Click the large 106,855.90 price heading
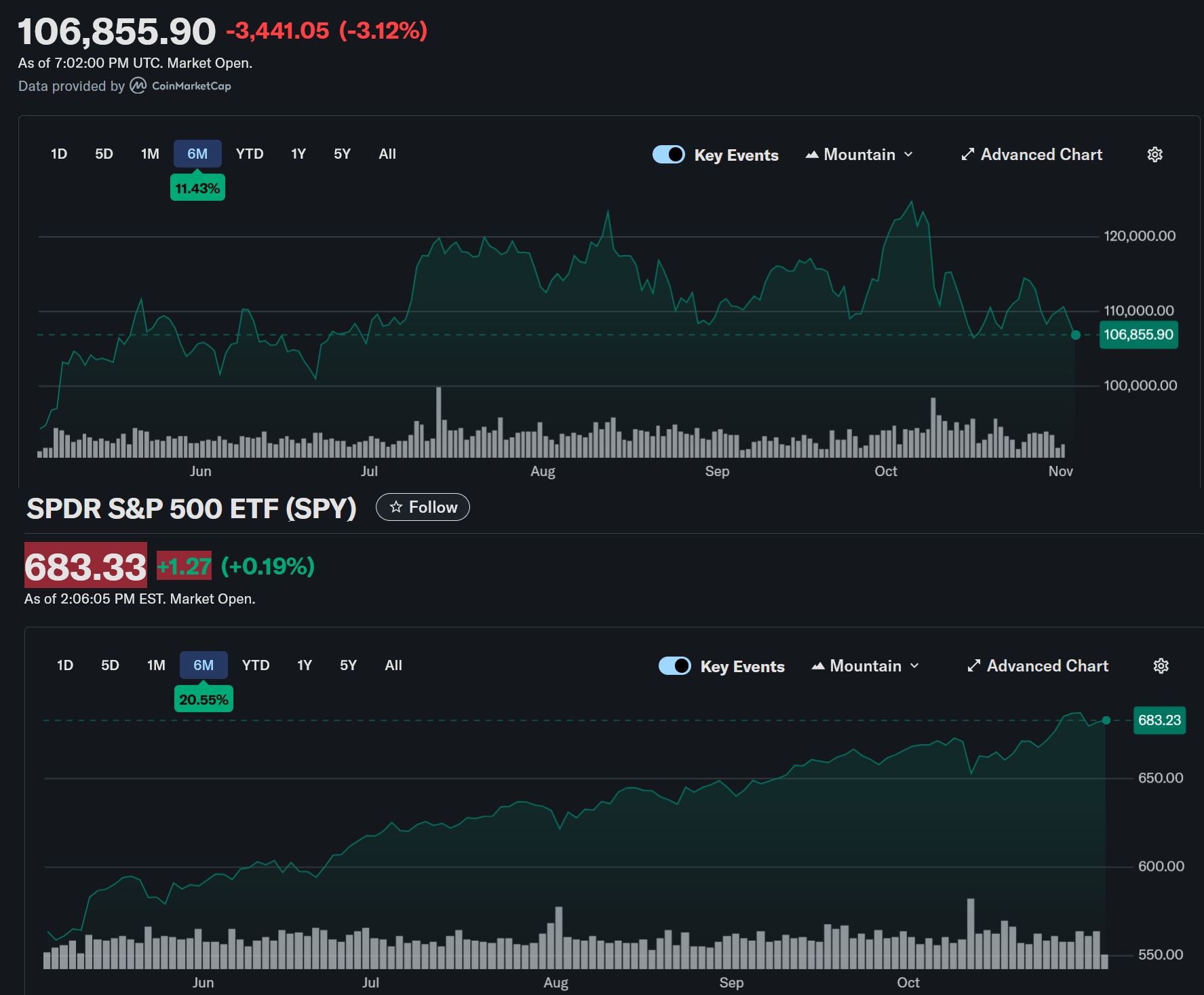 click(117, 32)
